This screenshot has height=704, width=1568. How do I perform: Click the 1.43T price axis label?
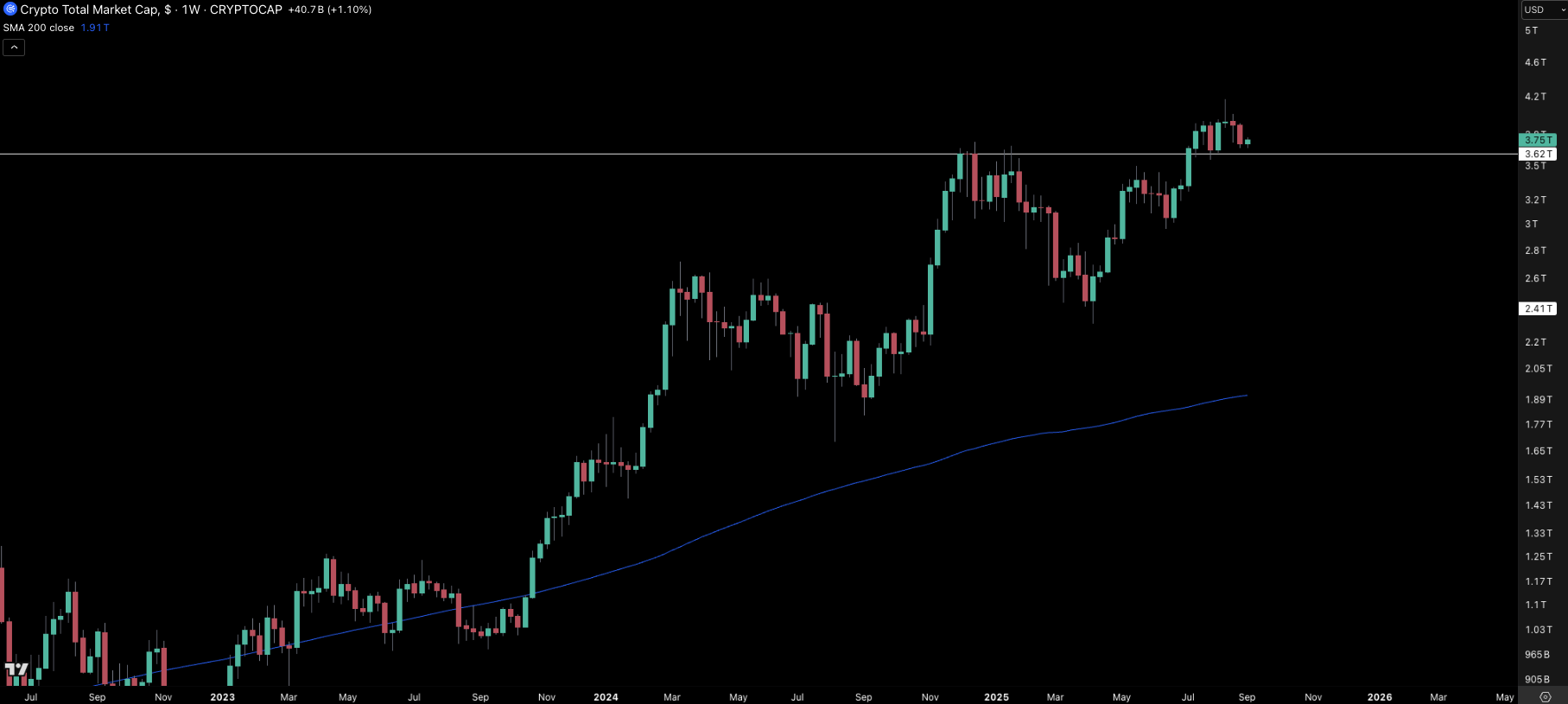pyautogui.click(x=1539, y=505)
